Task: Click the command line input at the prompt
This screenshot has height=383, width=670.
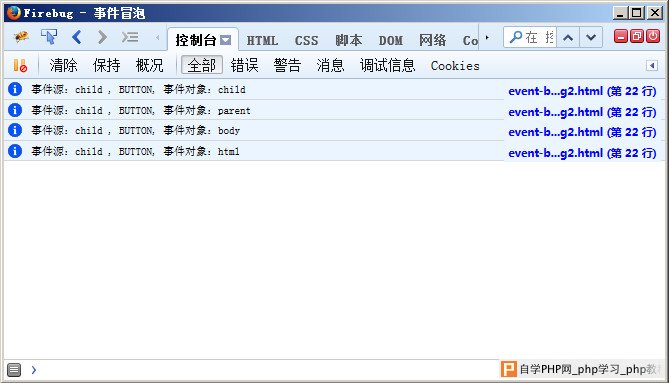Action: [x=265, y=370]
